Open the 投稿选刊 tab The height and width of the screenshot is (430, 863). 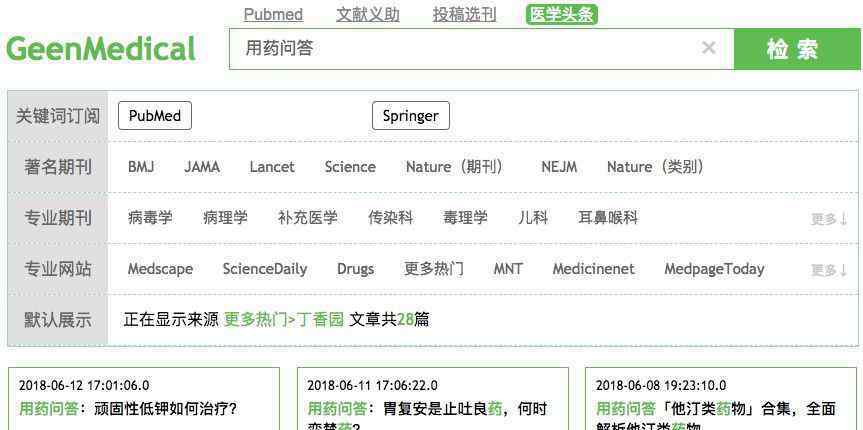465,14
